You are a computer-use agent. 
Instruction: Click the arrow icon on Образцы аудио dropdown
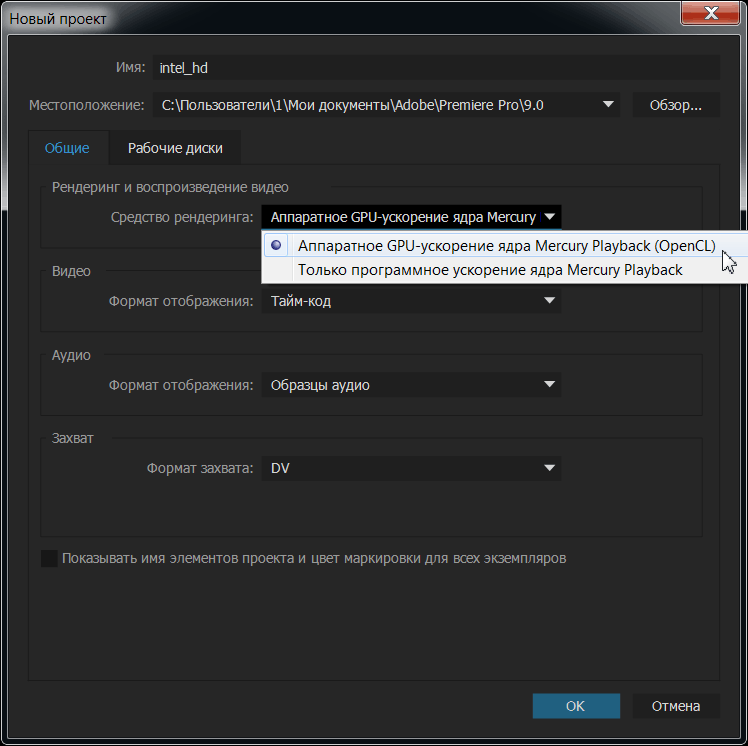[549, 385]
